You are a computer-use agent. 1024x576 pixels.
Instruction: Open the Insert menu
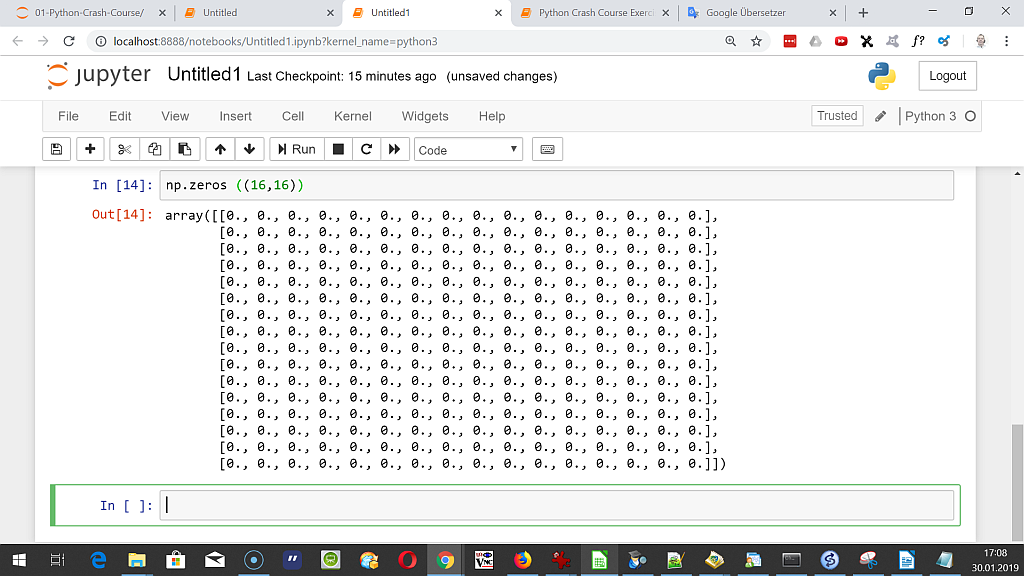click(x=235, y=116)
